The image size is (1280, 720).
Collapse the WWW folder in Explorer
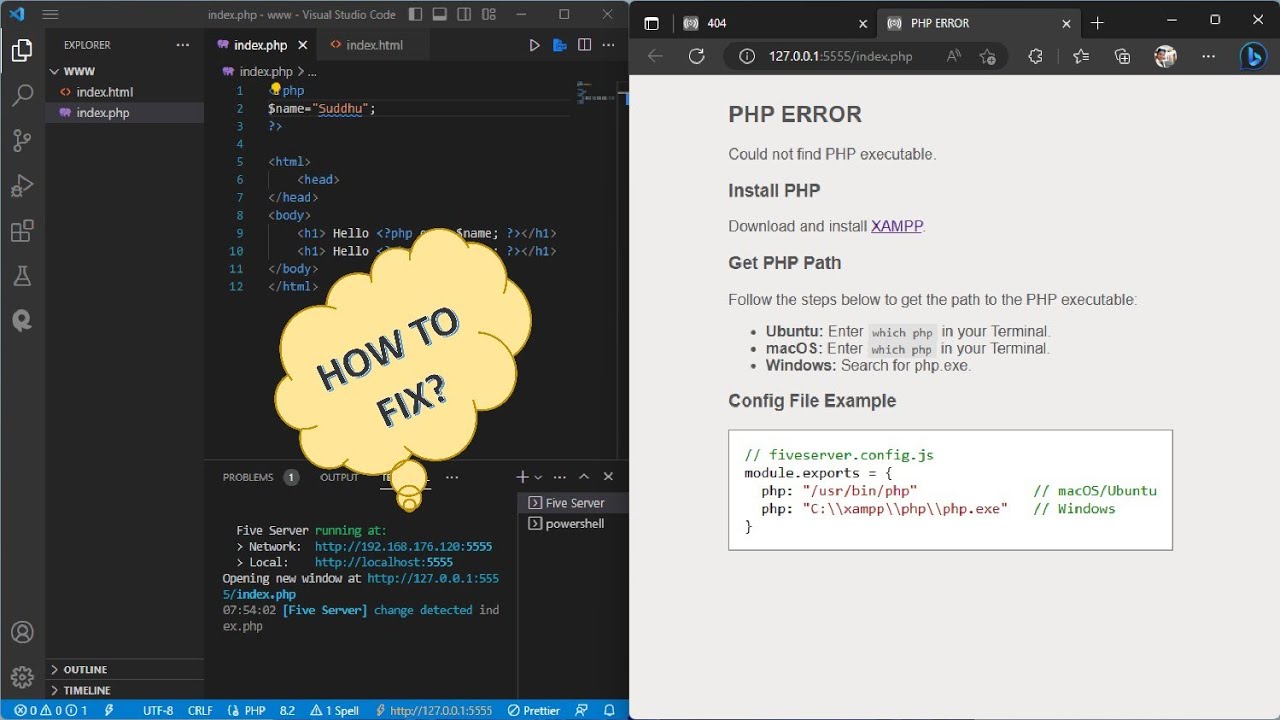coord(124,71)
